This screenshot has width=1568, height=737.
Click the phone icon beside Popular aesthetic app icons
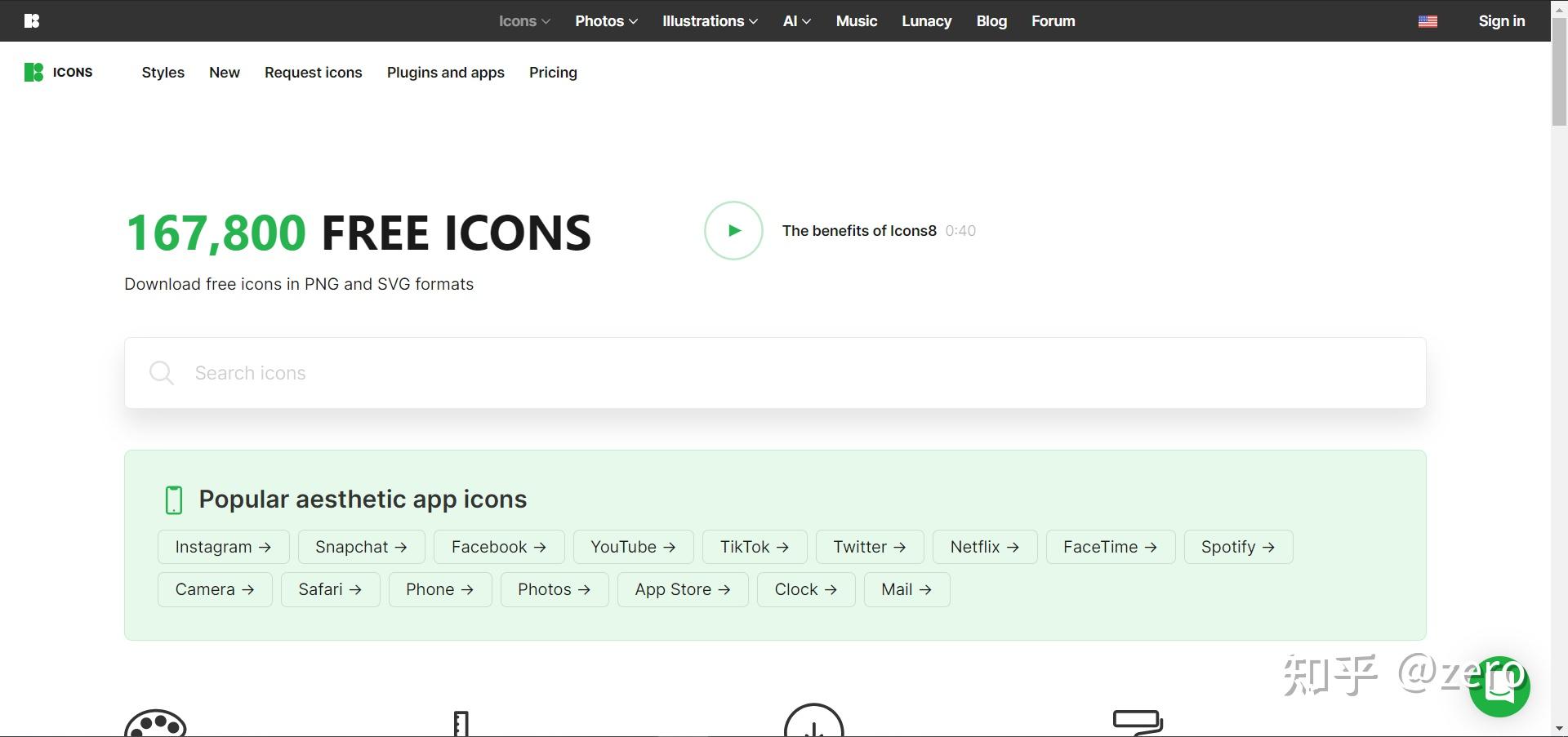coord(174,499)
